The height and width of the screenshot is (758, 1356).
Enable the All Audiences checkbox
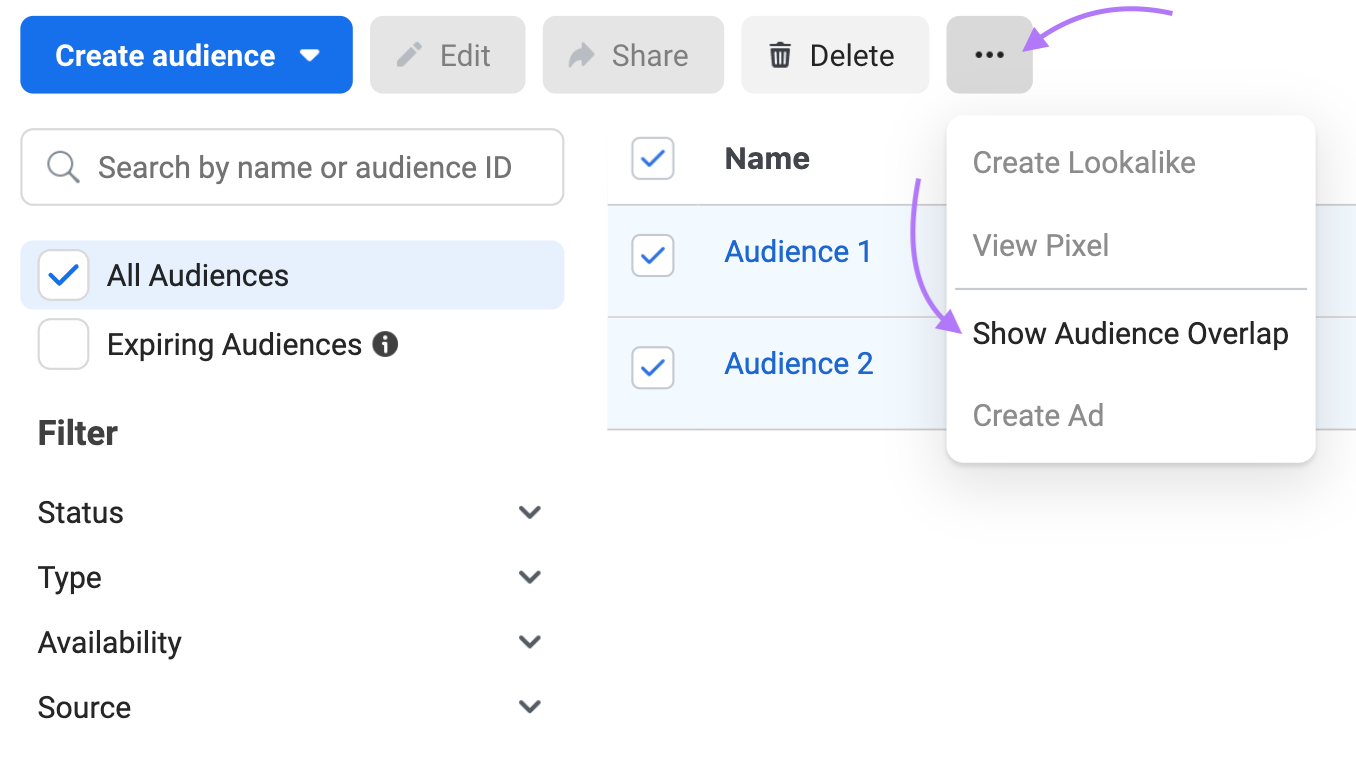coord(63,274)
